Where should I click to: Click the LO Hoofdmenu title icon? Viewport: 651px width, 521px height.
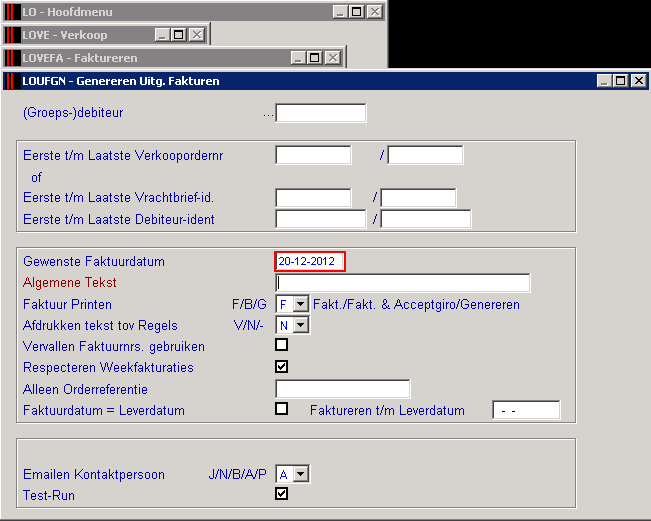[12, 12]
